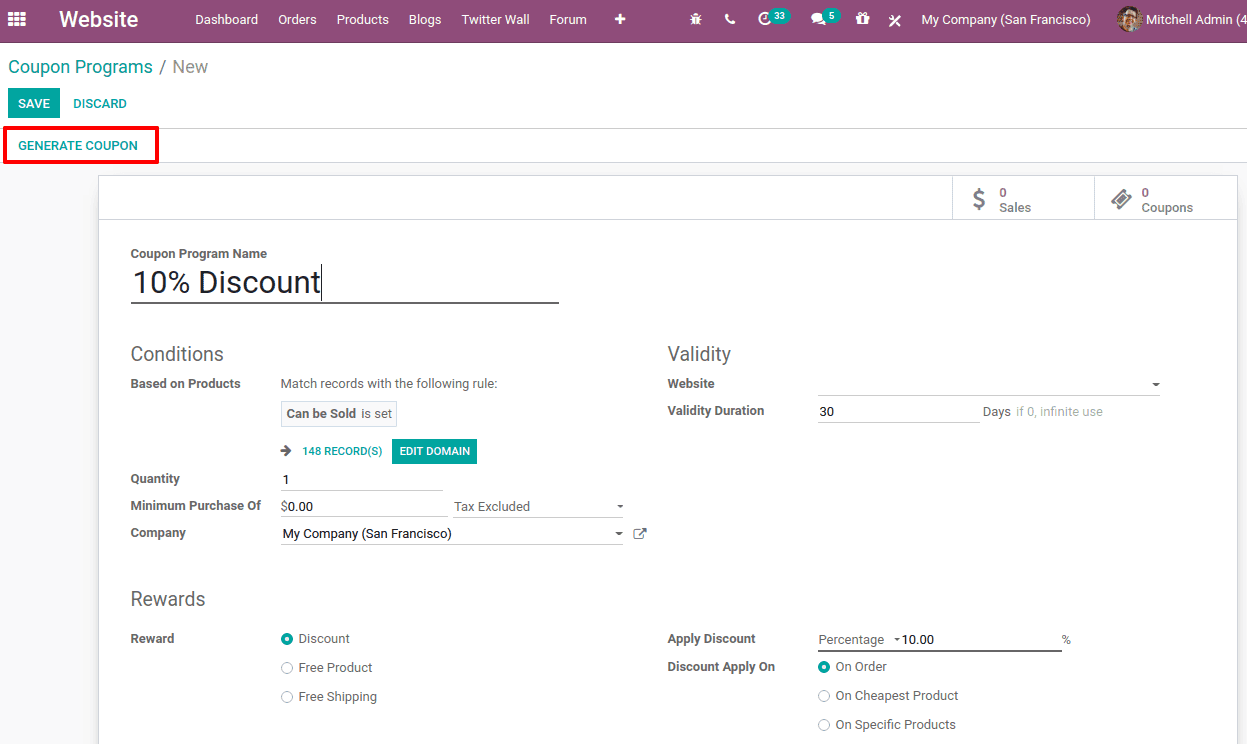This screenshot has width=1247, height=744.
Task: Open external link icon next to Company
Action: (640, 534)
